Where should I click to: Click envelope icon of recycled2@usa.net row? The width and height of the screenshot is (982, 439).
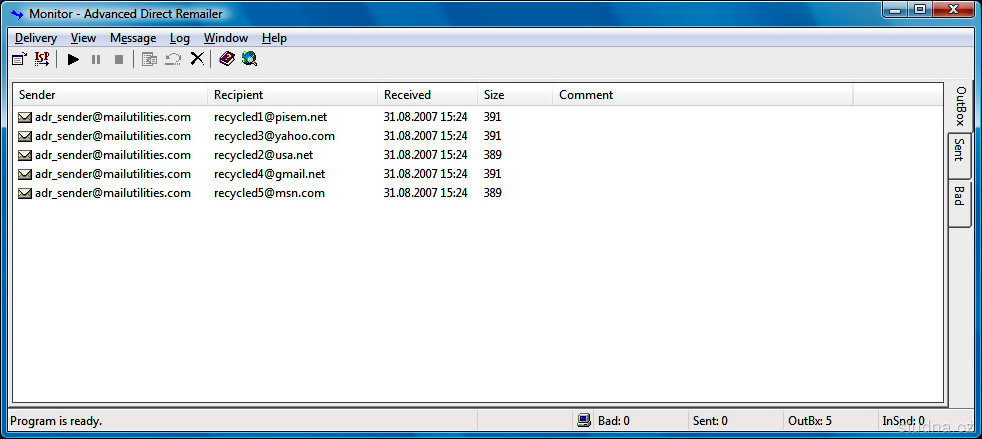click(x=24, y=155)
